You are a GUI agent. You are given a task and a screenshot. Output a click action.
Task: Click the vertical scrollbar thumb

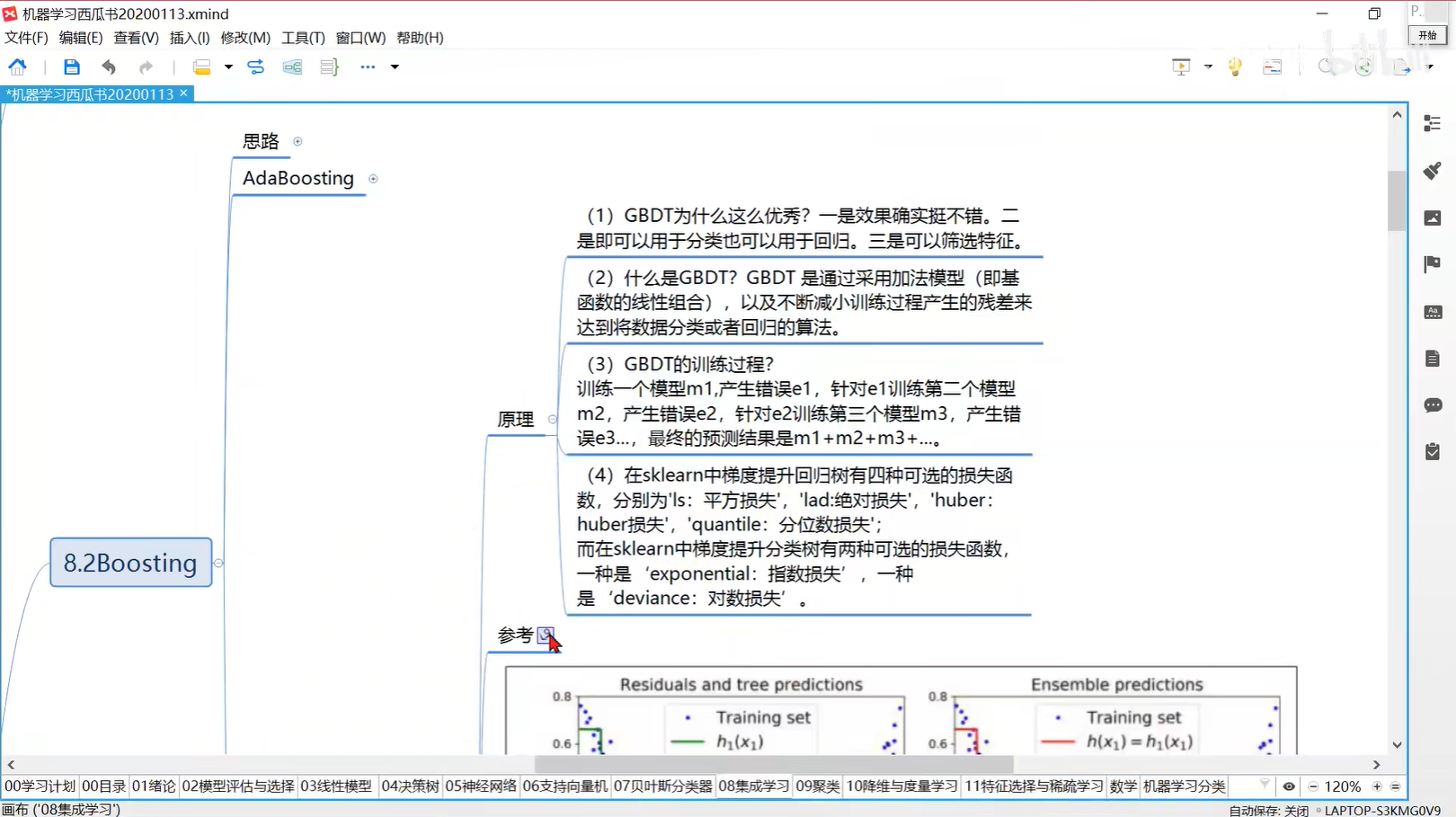[x=1397, y=200]
